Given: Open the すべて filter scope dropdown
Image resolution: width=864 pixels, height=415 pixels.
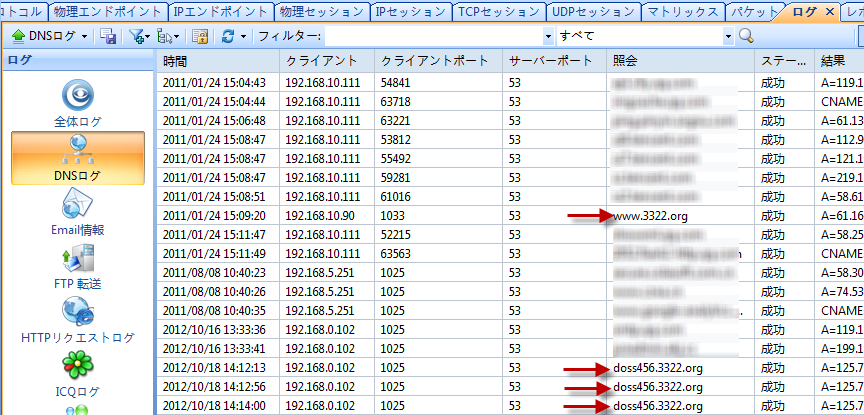Looking at the screenshot, I should pyautogui.click(x=729, y=36).
